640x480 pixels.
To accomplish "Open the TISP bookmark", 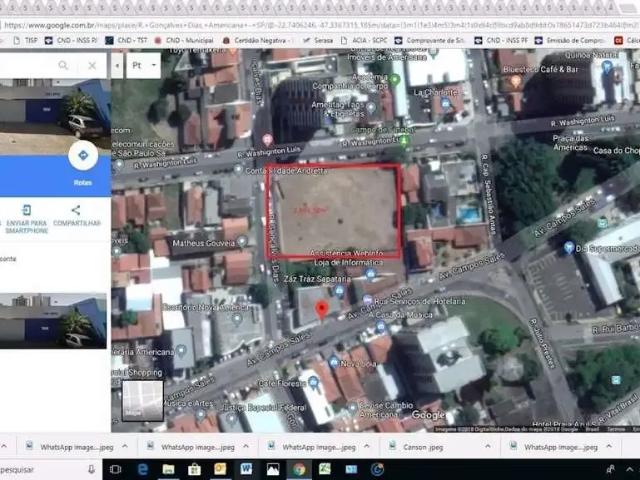I will [x=26, y=40].
